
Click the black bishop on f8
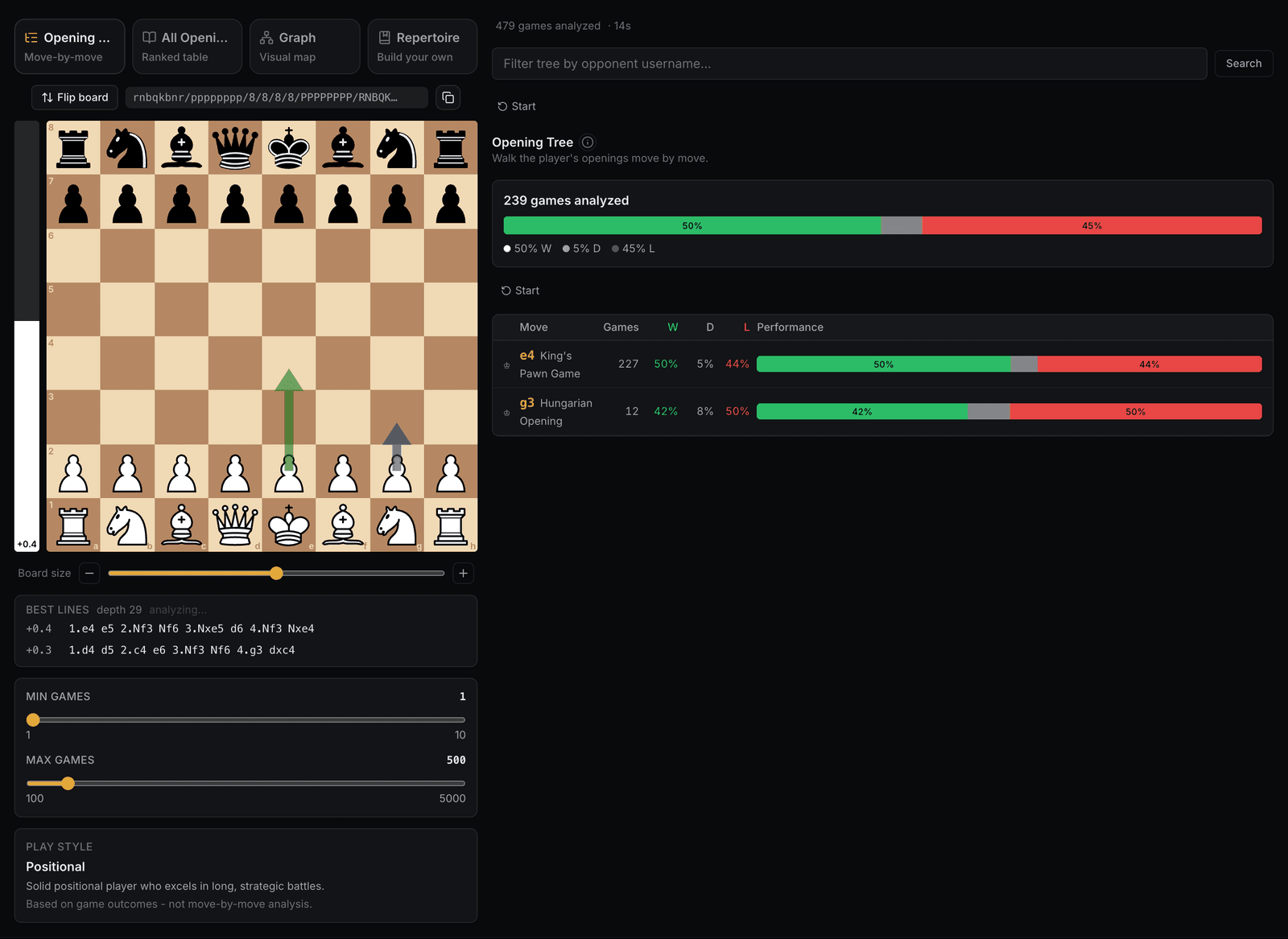[x=343, y=148]
